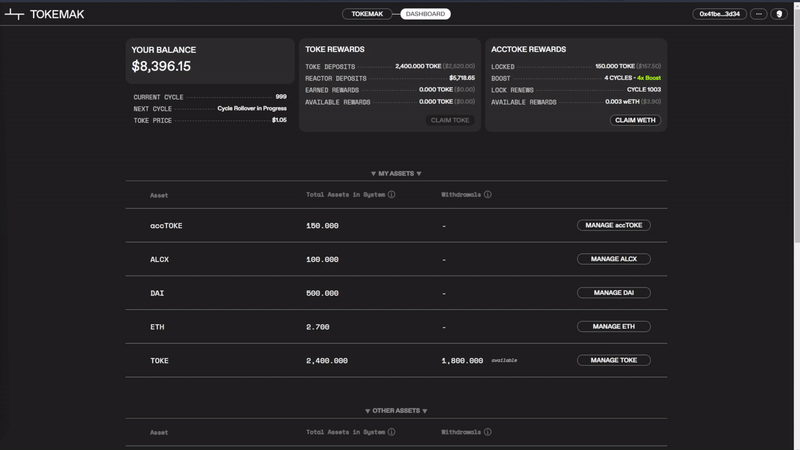The width and height of the screenshot is (800, 450).
Task: Show info for My Assets Total Assets in System
Action: 391,194
